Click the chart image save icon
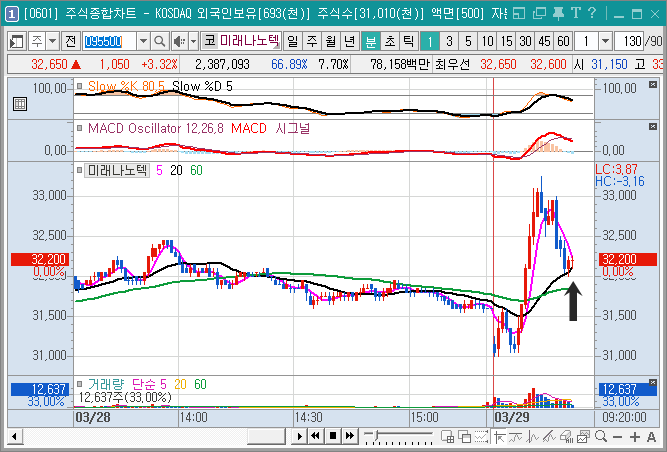The width and height of the screenshot is (667, 452). [x=583, y=437]
